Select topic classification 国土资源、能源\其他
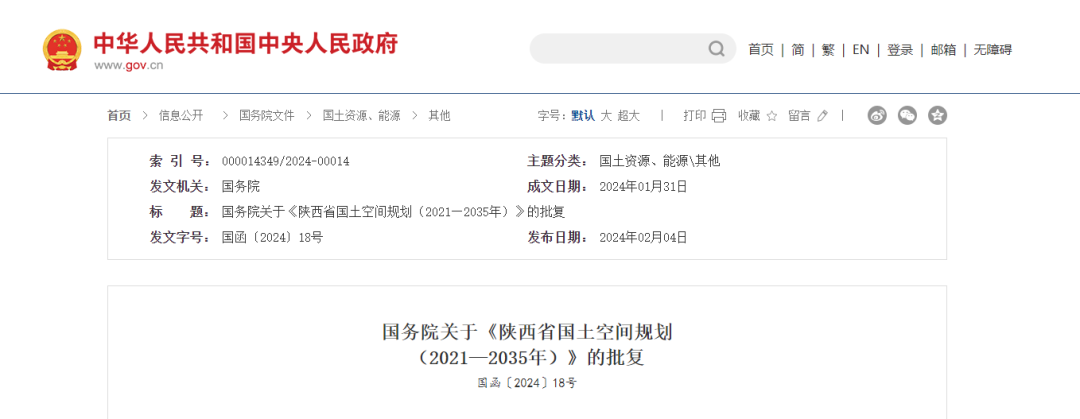 (659, 161)
